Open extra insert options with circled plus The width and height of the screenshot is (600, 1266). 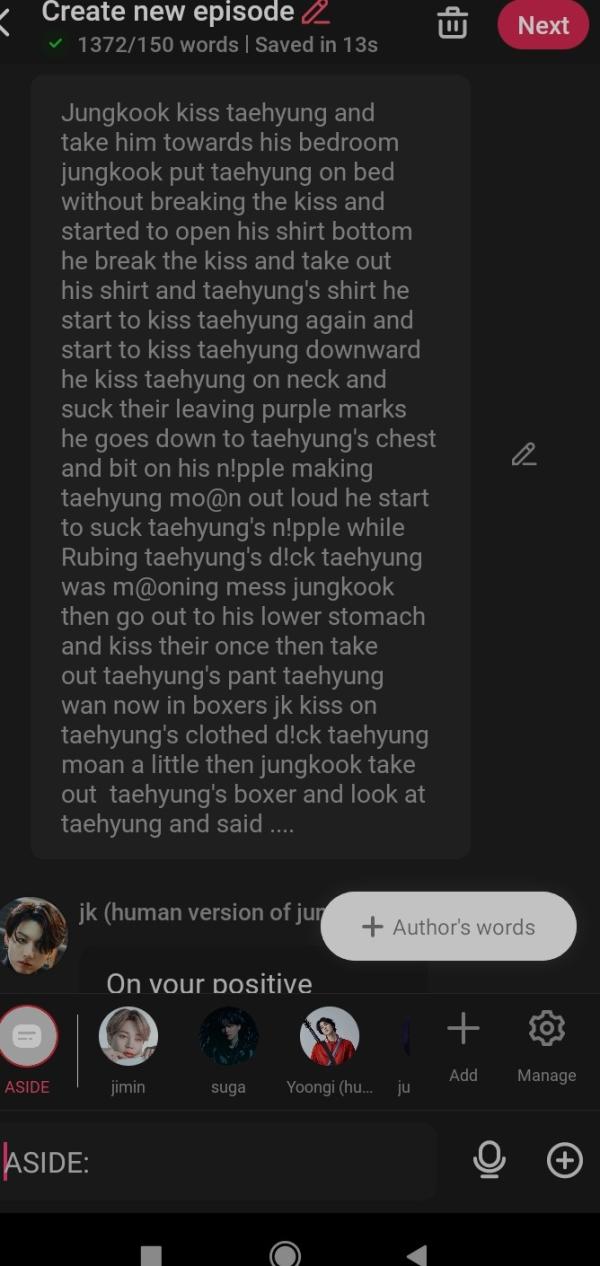tap(565, 1160)
